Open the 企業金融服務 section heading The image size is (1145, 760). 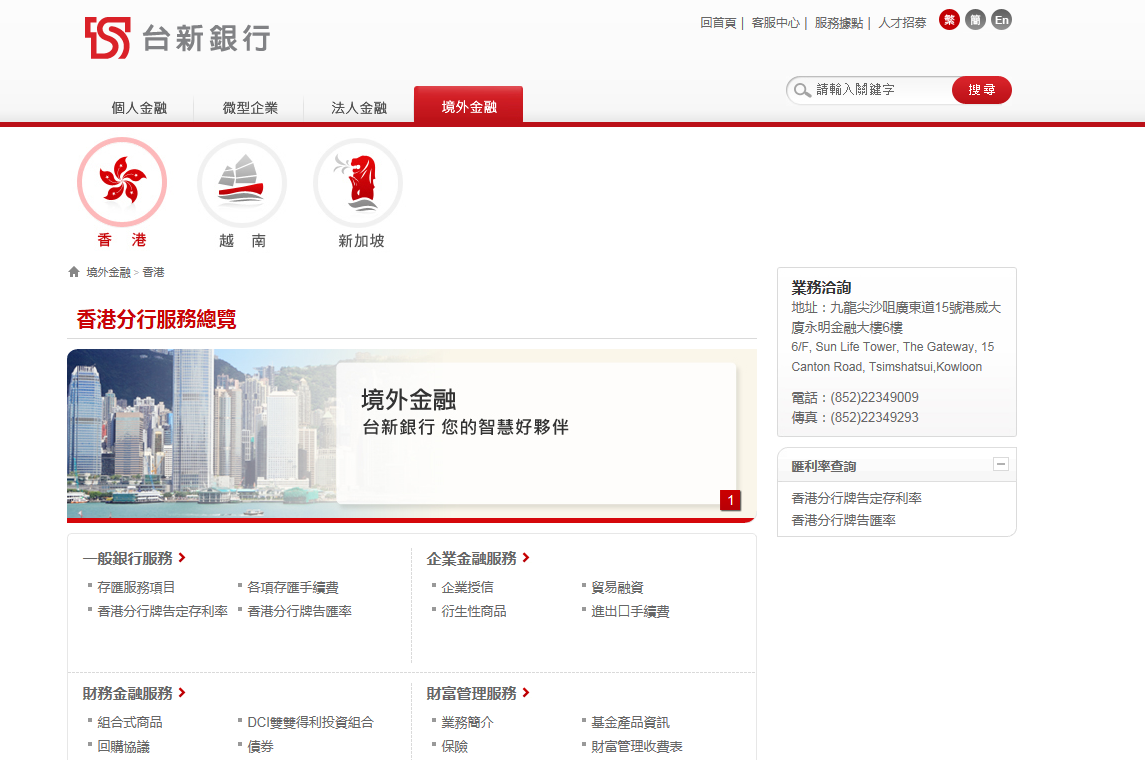tap(472, 559)
